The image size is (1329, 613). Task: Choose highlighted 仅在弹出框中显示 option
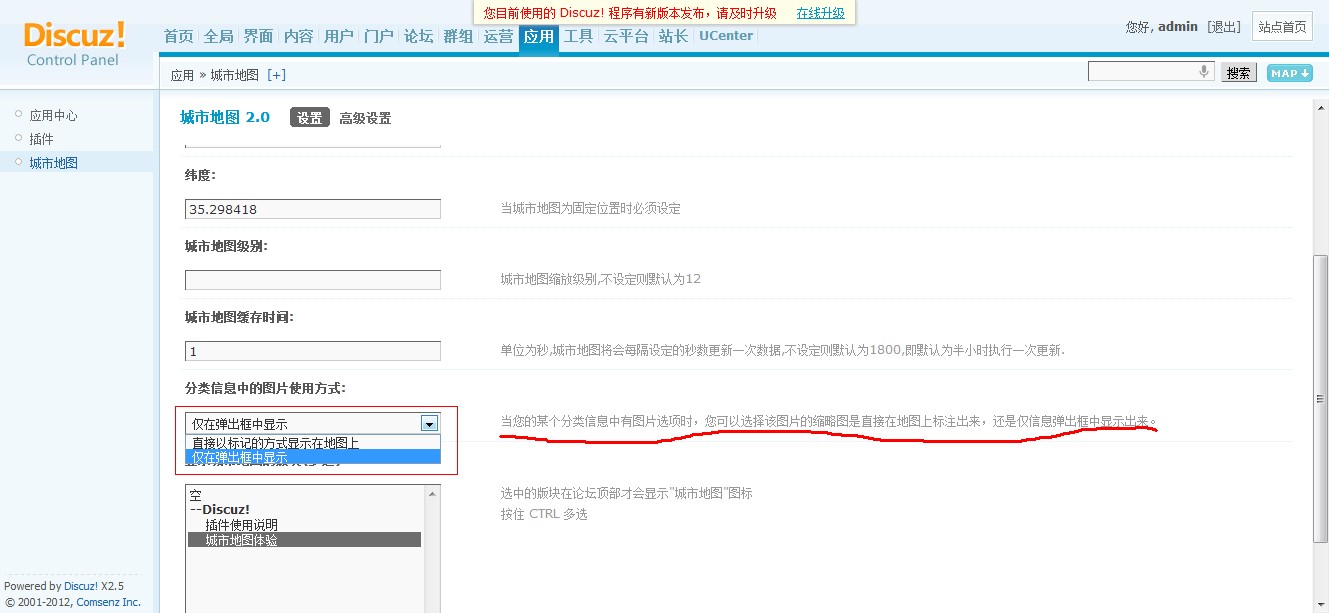tap(313, 457)
